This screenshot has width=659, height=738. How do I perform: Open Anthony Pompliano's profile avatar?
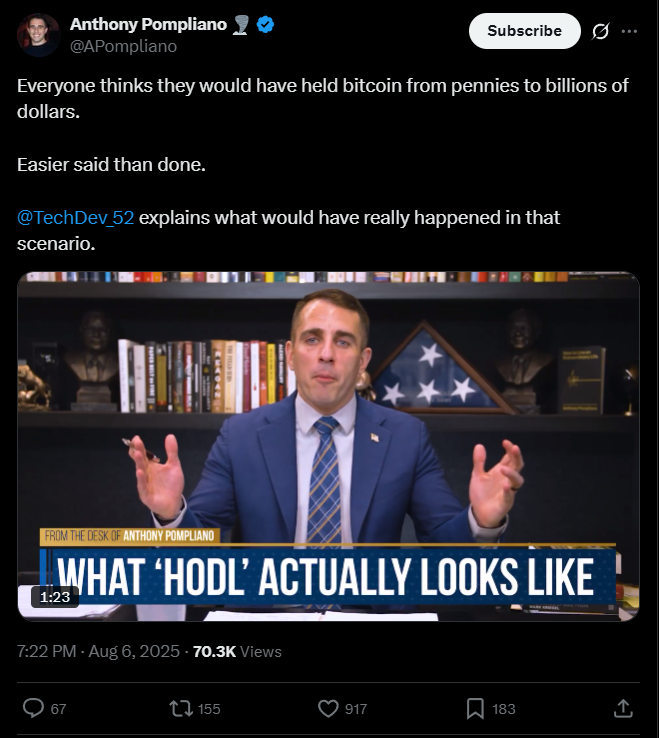38,35
